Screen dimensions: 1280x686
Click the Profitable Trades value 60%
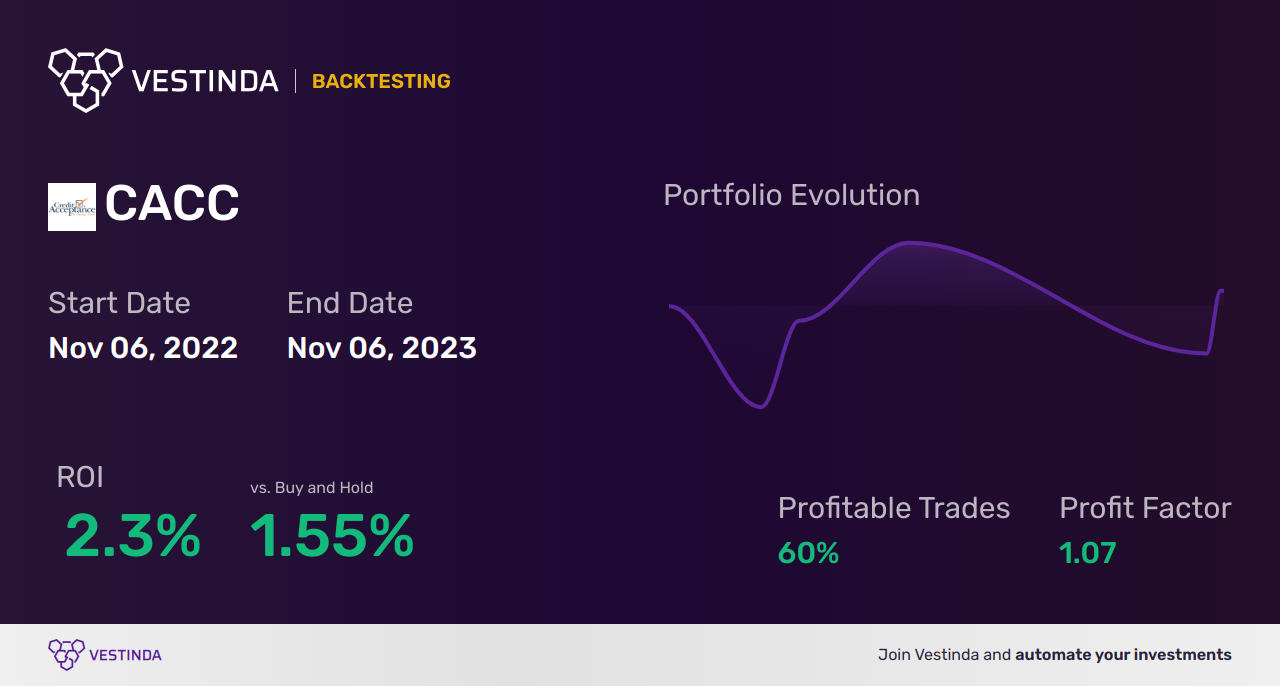pos(808,553)
